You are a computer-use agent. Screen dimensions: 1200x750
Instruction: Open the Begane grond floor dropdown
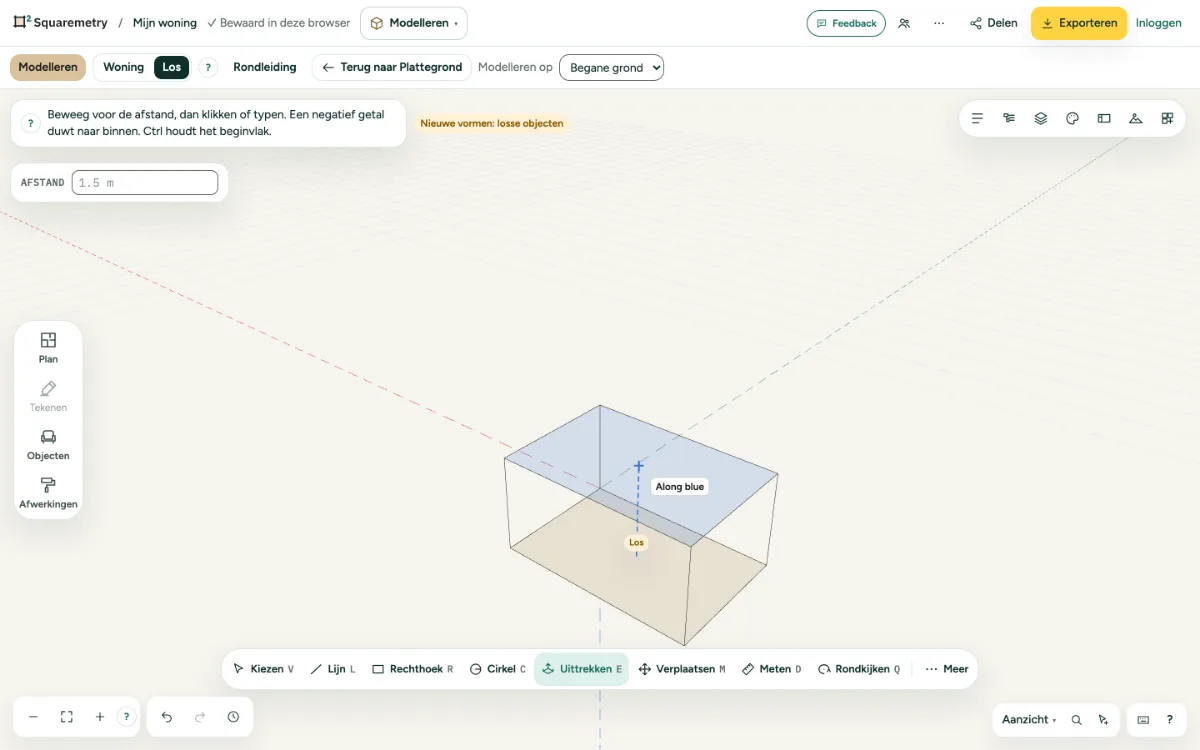[611, 67]
